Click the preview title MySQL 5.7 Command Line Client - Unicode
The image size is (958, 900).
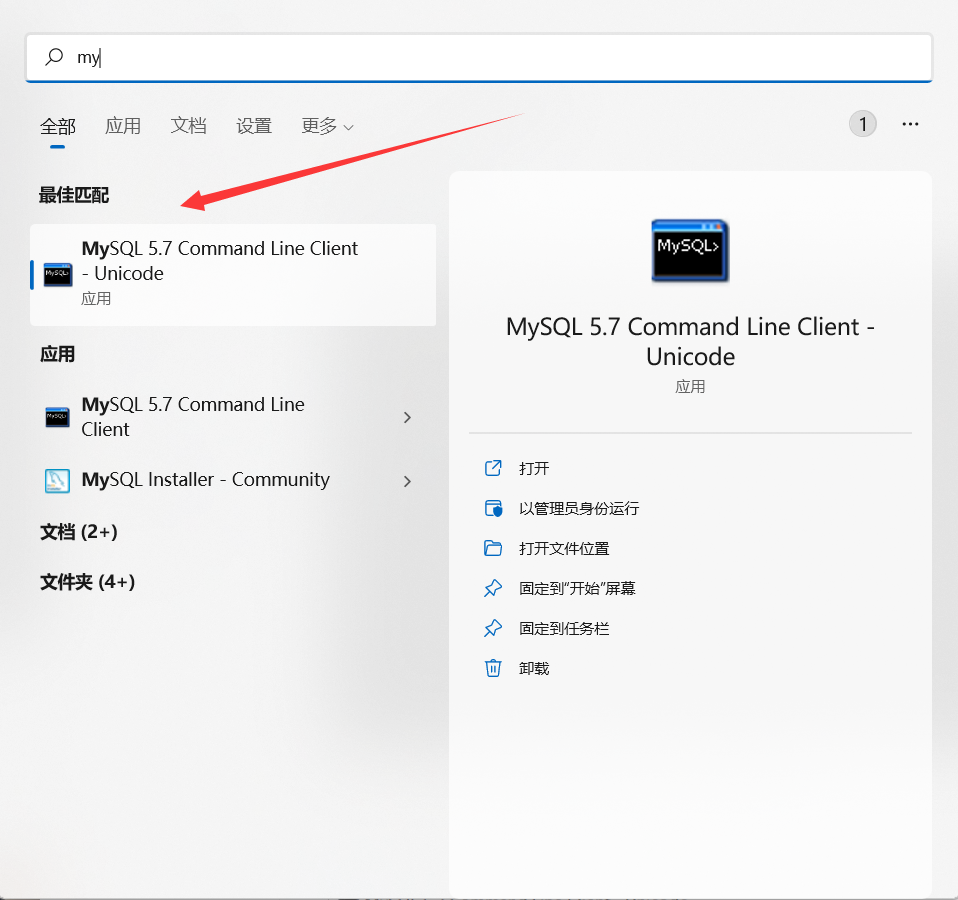(690, 341)
